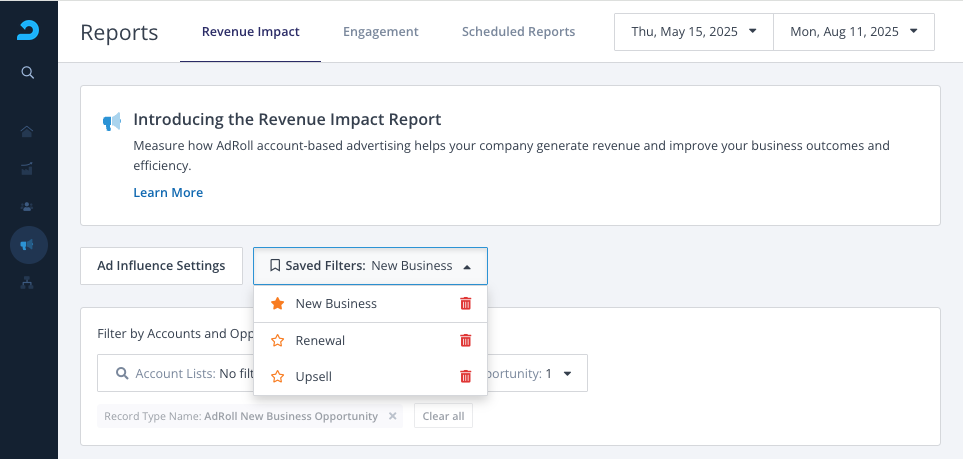This screenshot has width=963, height=459.
Task: Unstar the New Business saved filter
Action: coord(277,303)
